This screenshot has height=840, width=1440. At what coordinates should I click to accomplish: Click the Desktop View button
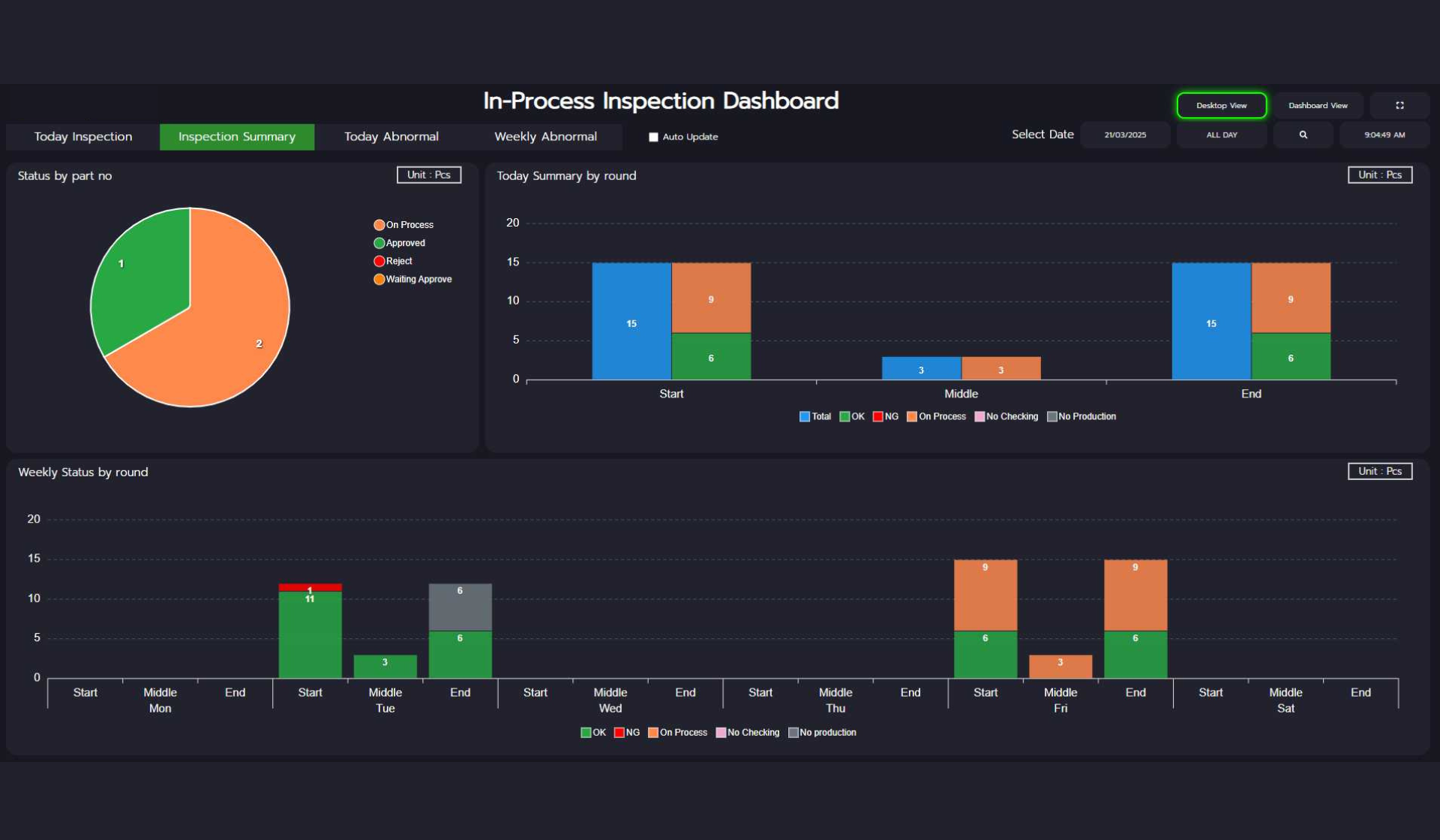[x=1221, y=106]
